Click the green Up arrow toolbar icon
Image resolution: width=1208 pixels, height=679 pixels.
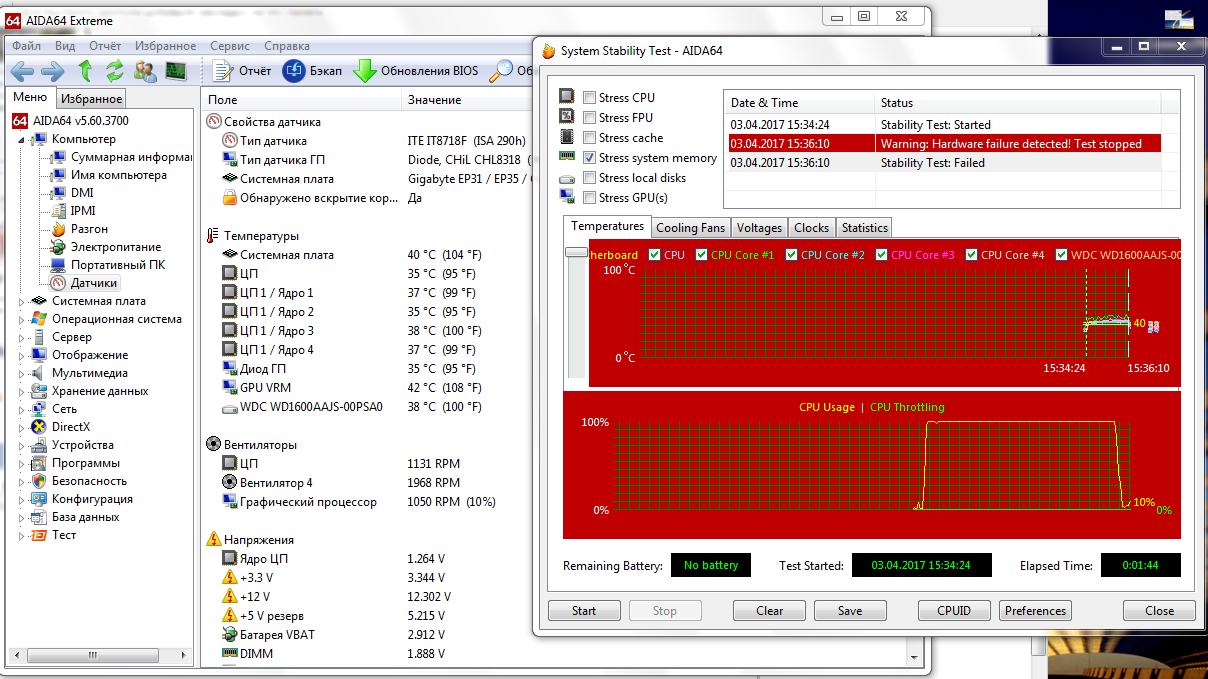(86, 71)
